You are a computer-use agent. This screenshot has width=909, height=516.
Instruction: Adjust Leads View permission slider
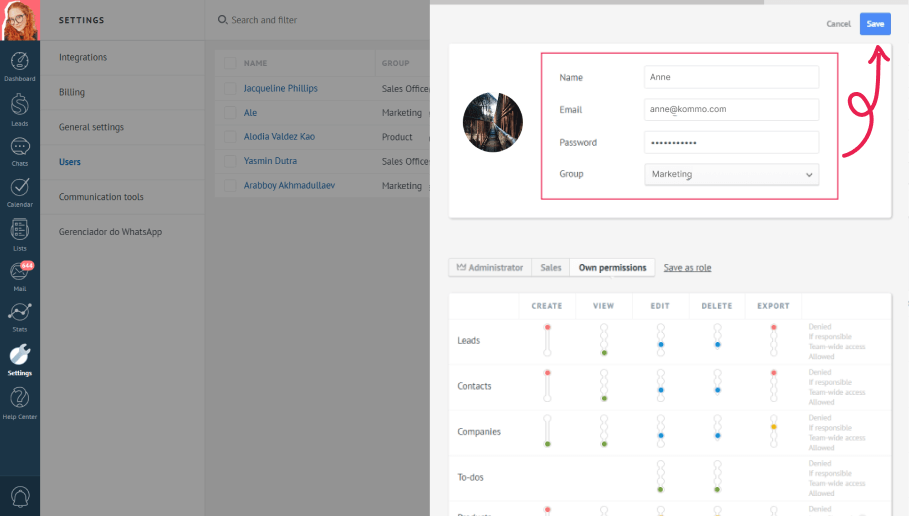pos(604,340)
